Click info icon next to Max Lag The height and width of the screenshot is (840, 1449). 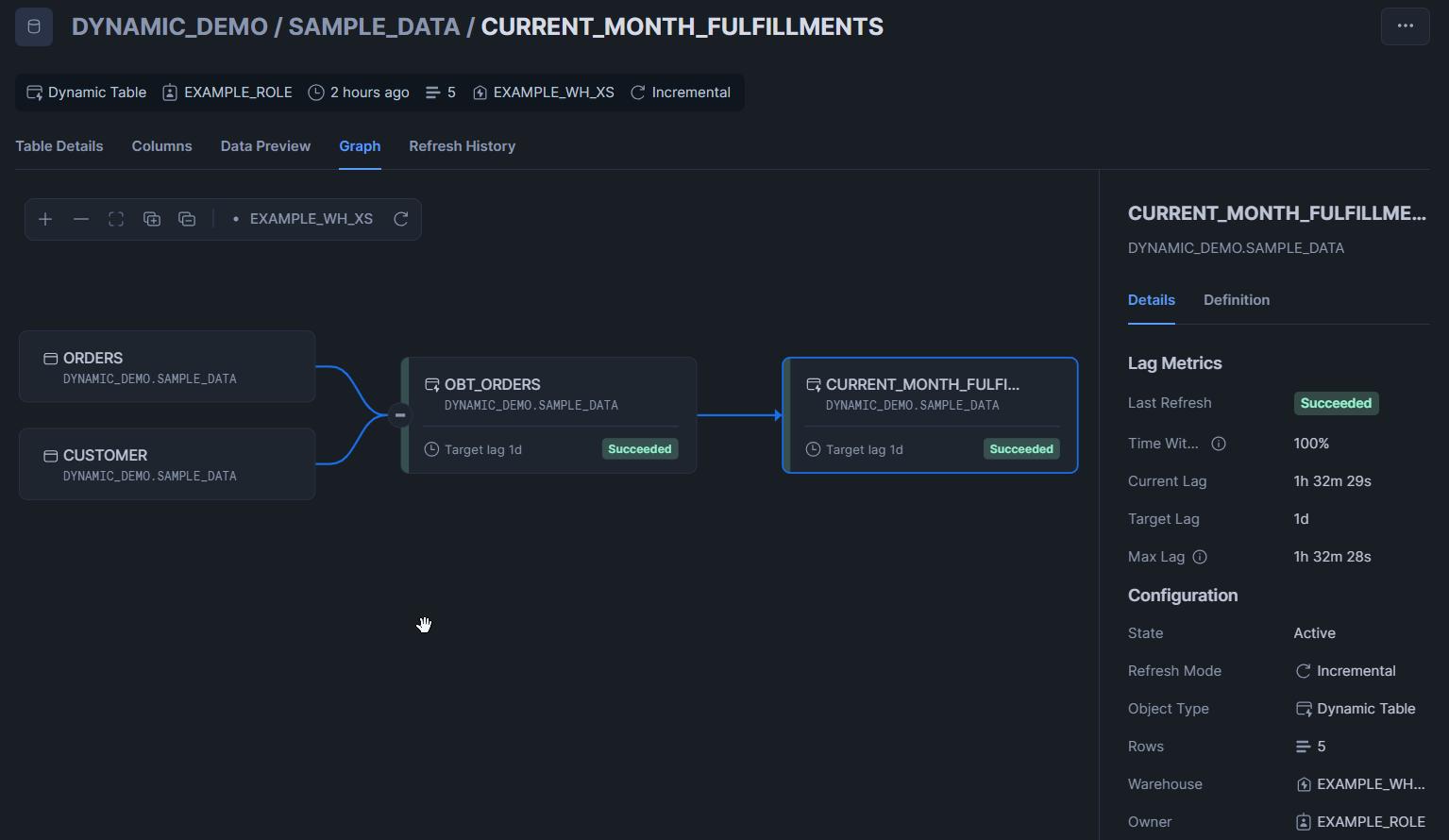tap(1200, 557)
